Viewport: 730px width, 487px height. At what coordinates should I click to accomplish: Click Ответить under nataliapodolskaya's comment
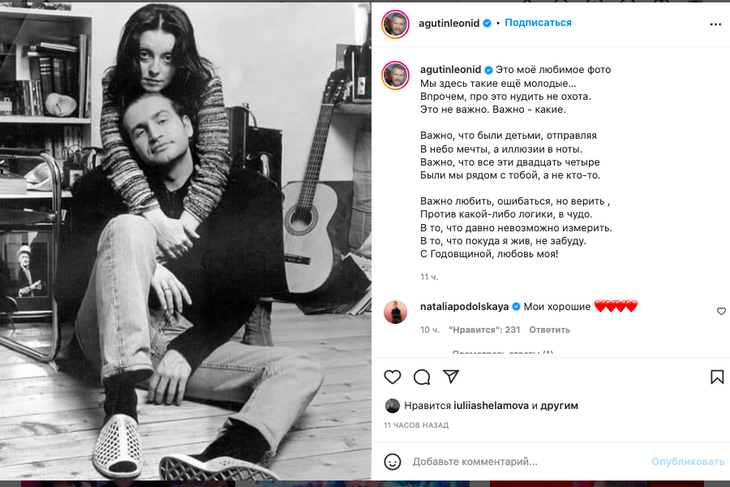click(x=549, y=330)
